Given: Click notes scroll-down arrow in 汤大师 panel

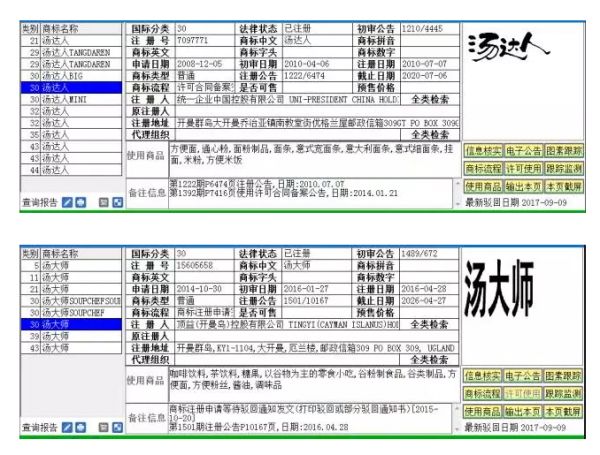Looking at the screenshot, I should (x=457, y=429).
